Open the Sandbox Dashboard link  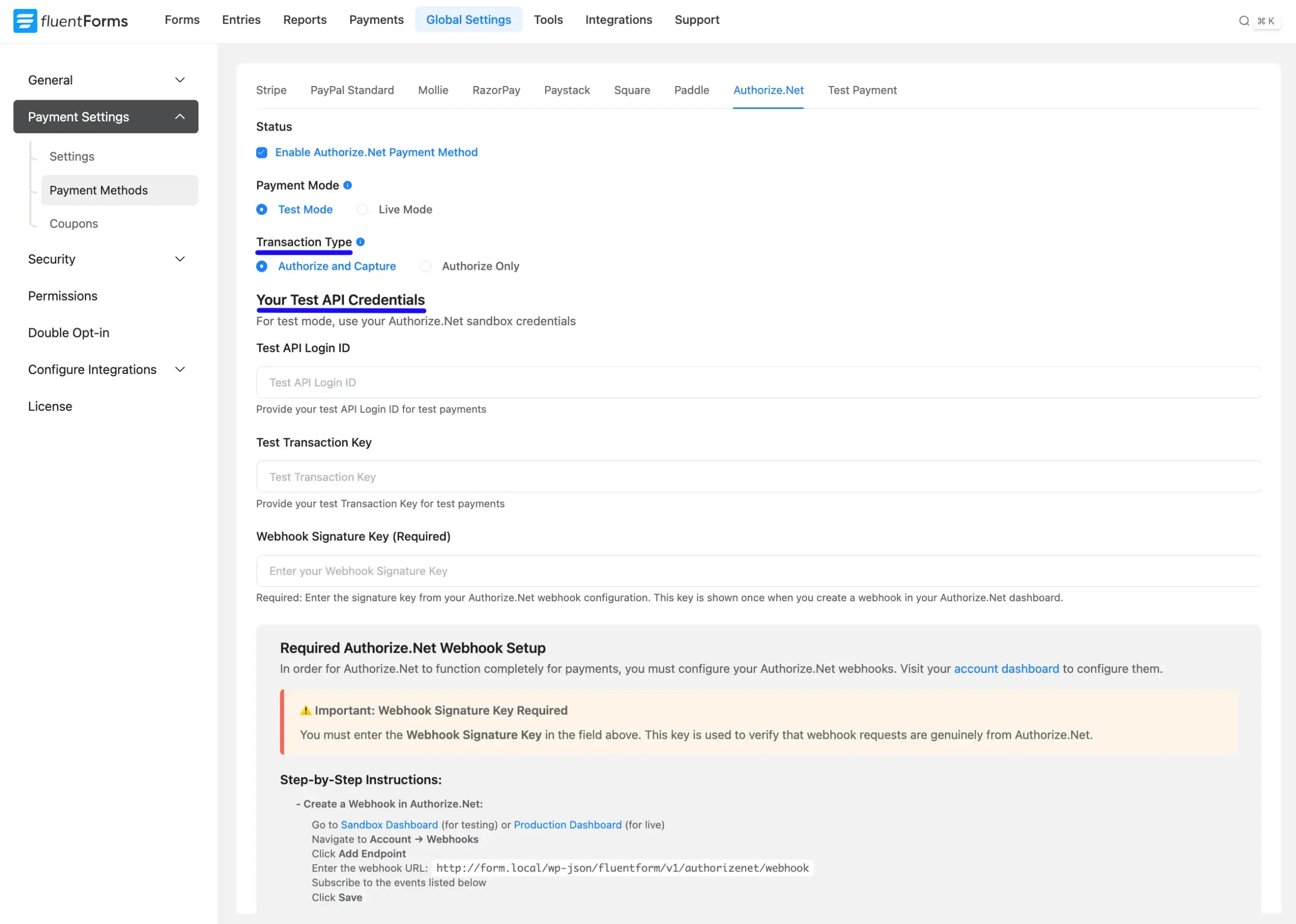[x=389, y=824]
